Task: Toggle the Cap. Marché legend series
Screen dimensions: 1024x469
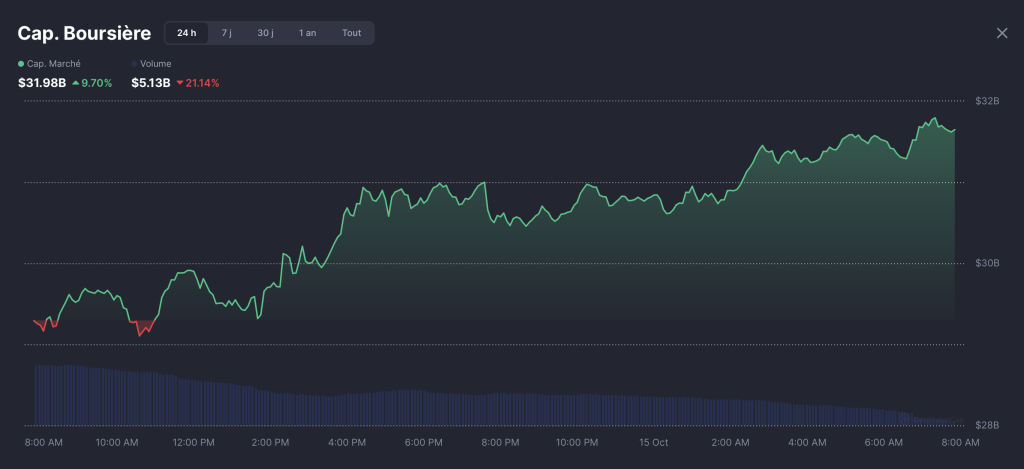Action: (54, 63)
